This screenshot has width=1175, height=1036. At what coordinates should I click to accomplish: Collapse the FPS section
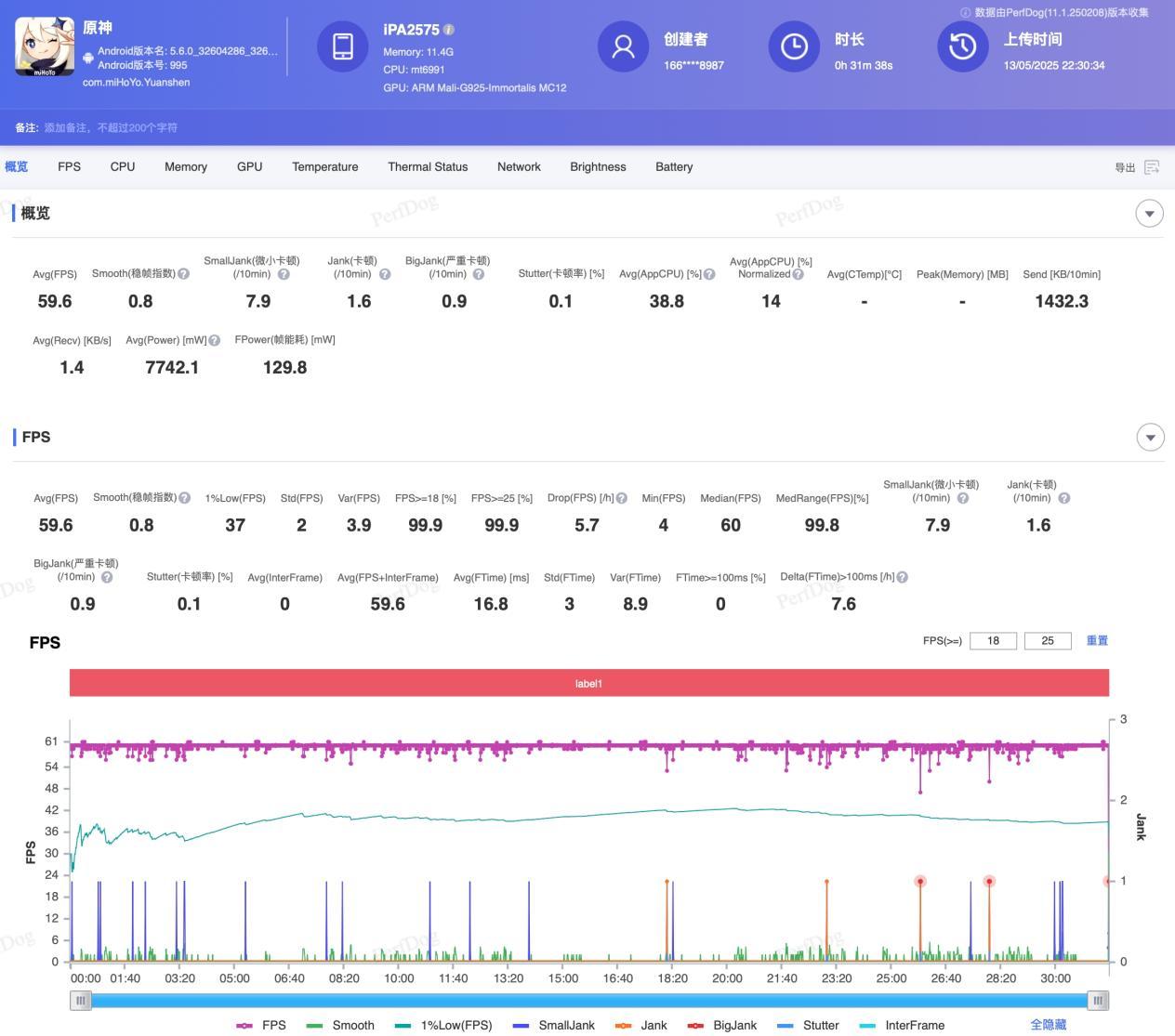pos(1149,437)
